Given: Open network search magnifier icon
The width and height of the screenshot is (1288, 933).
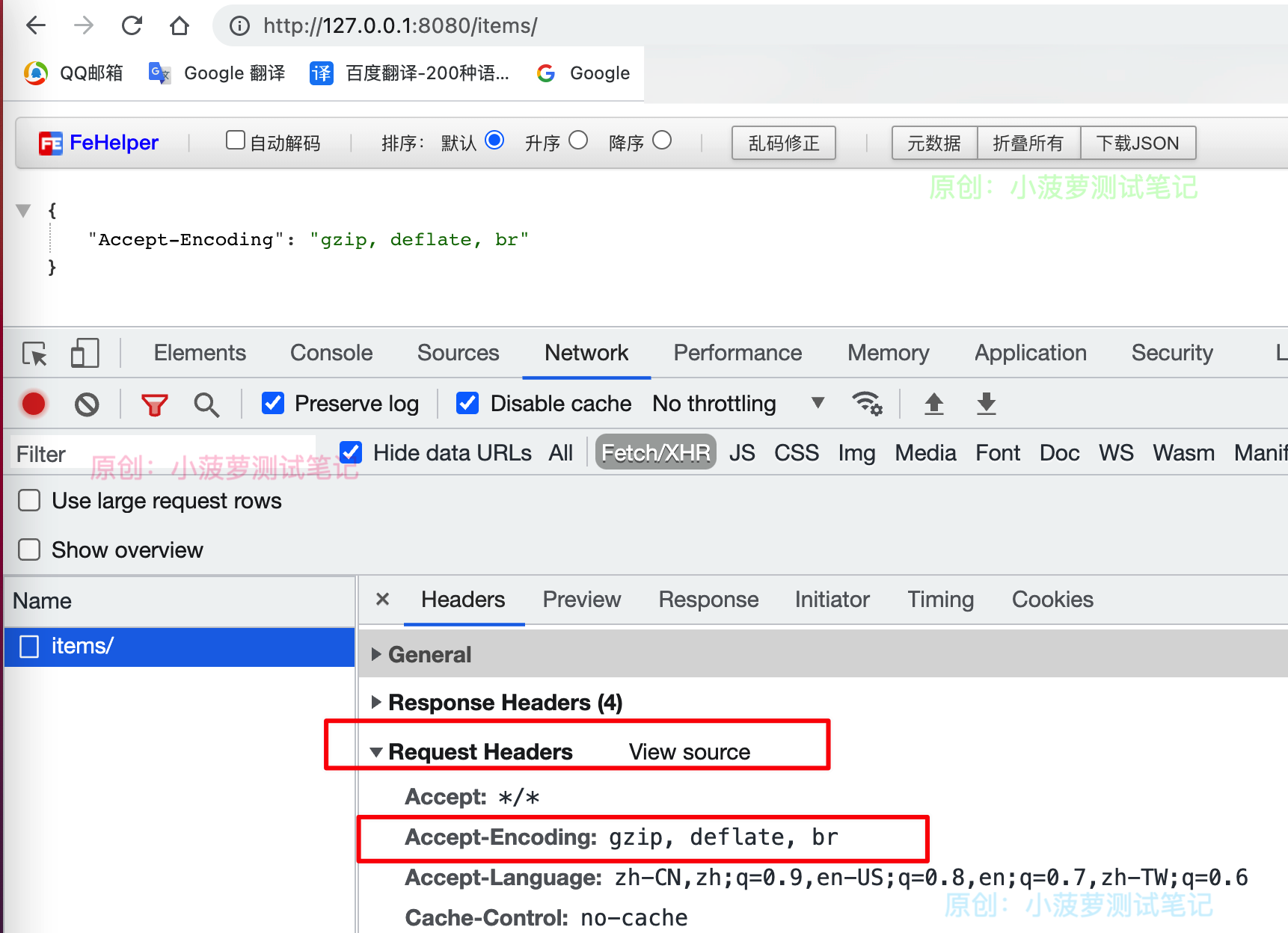Looking at the screenshot, I should 206,404.
